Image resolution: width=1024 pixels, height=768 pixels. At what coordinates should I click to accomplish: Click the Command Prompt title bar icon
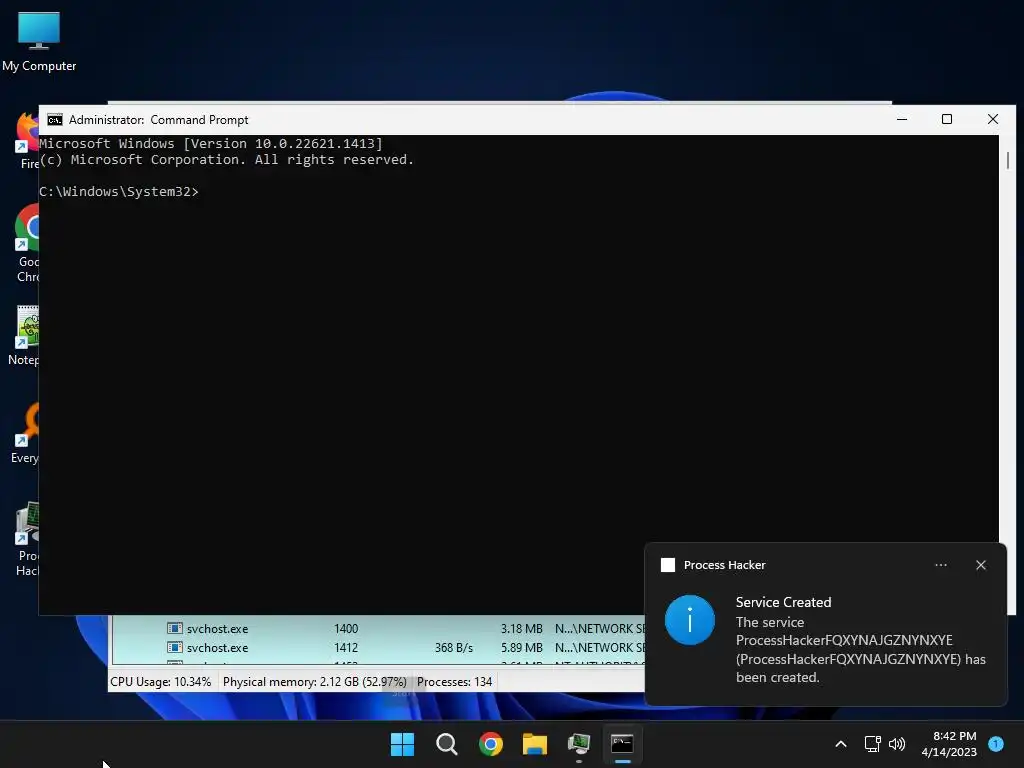pyautogui.click(x=55, y=120)
